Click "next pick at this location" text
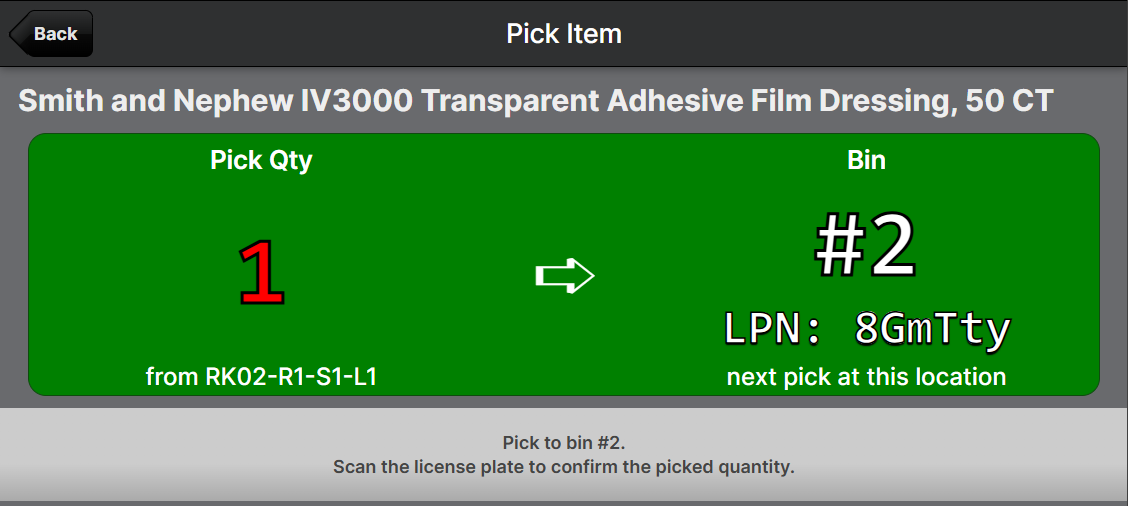The height and width of the screenshot is (506, 1128). point(866,377)
